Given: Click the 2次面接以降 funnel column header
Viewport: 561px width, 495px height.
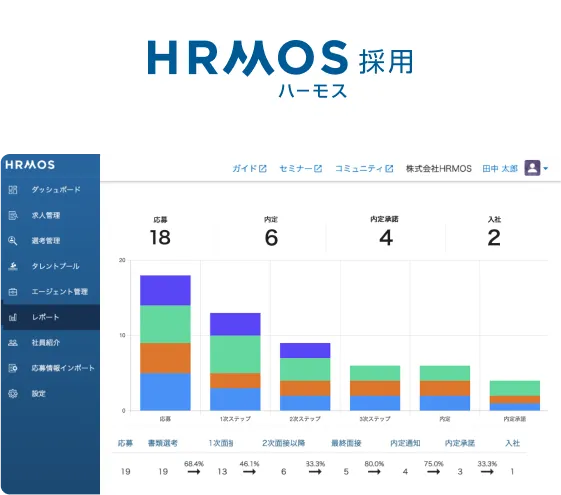Looking at the screenshot, I should pos(283,443).
